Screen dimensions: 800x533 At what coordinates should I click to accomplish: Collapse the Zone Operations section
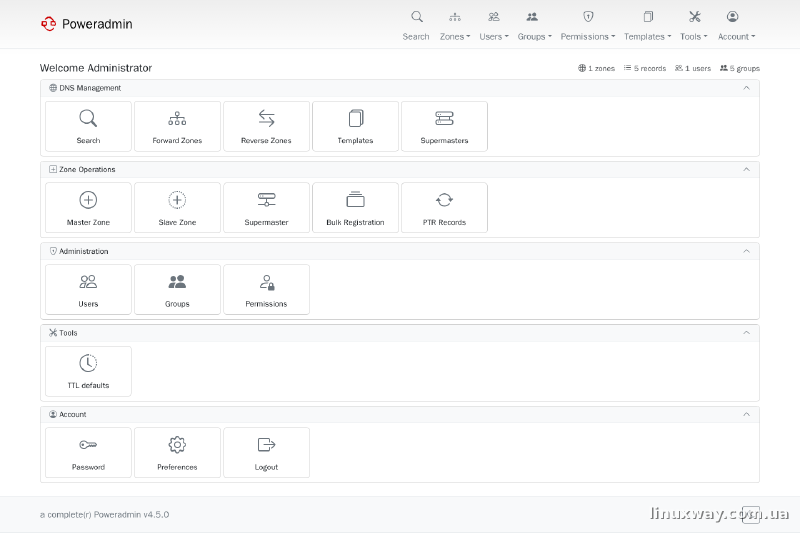pyautogui.click(x=746, y=169)
